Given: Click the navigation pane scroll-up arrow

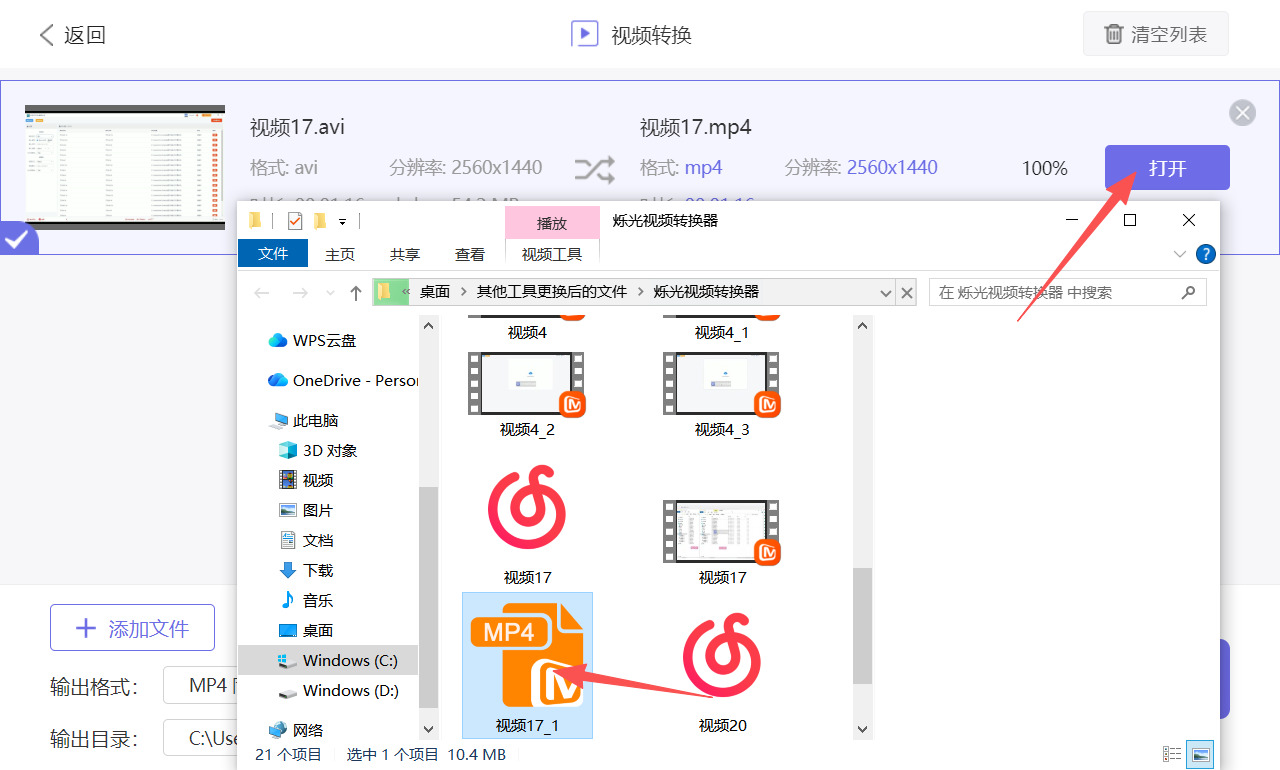Looking at the screenshot, I should [428, 326].
